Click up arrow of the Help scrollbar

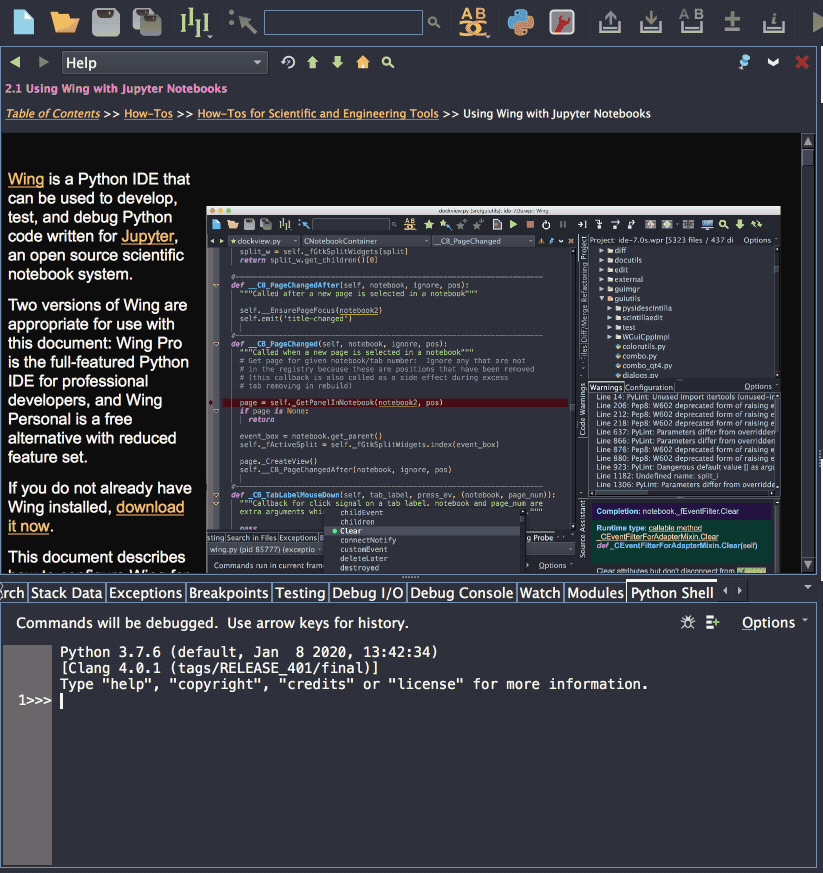(x=808, y=141)
